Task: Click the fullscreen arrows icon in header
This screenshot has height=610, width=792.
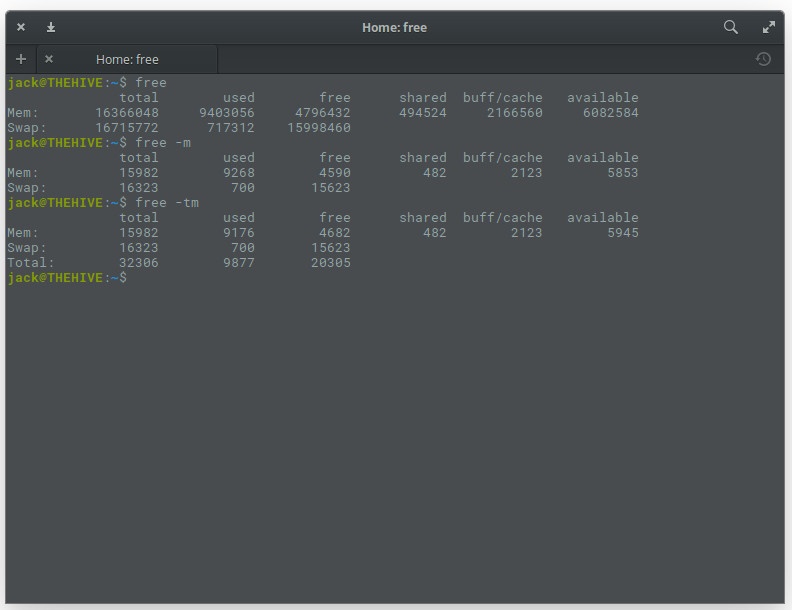Action: (x=769, y=27)
